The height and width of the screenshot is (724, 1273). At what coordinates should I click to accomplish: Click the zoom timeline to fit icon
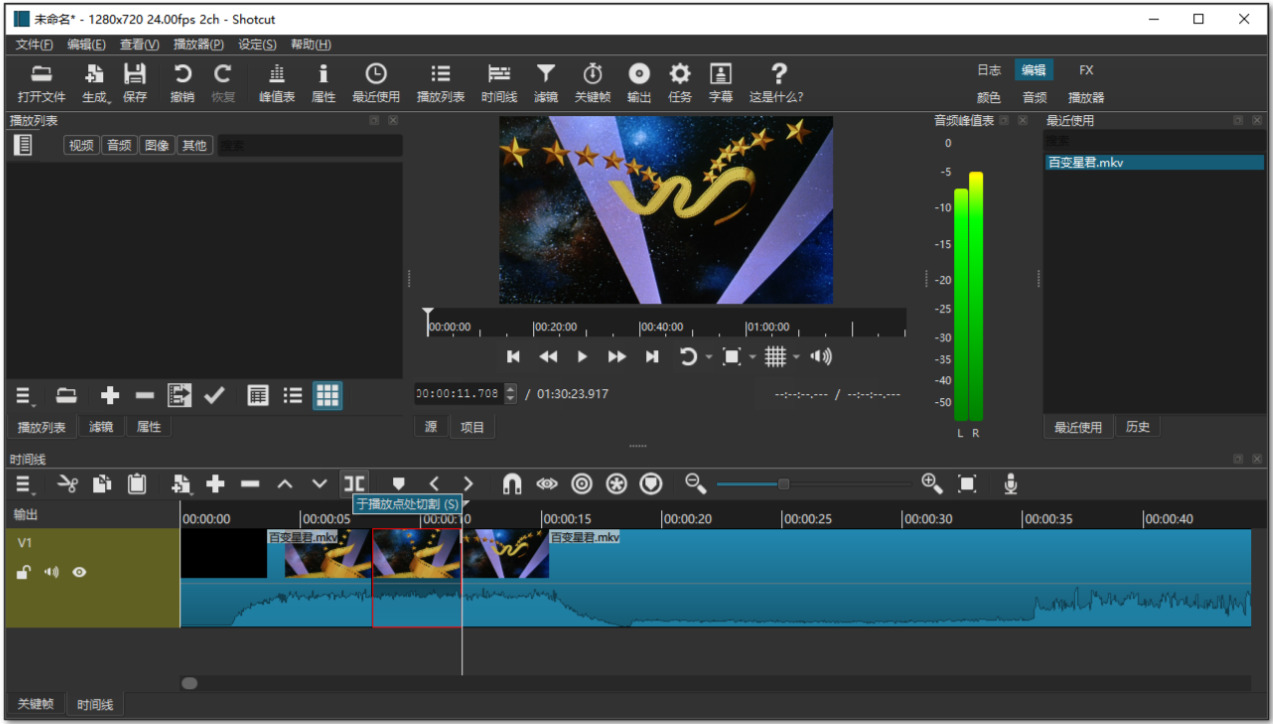967,484
